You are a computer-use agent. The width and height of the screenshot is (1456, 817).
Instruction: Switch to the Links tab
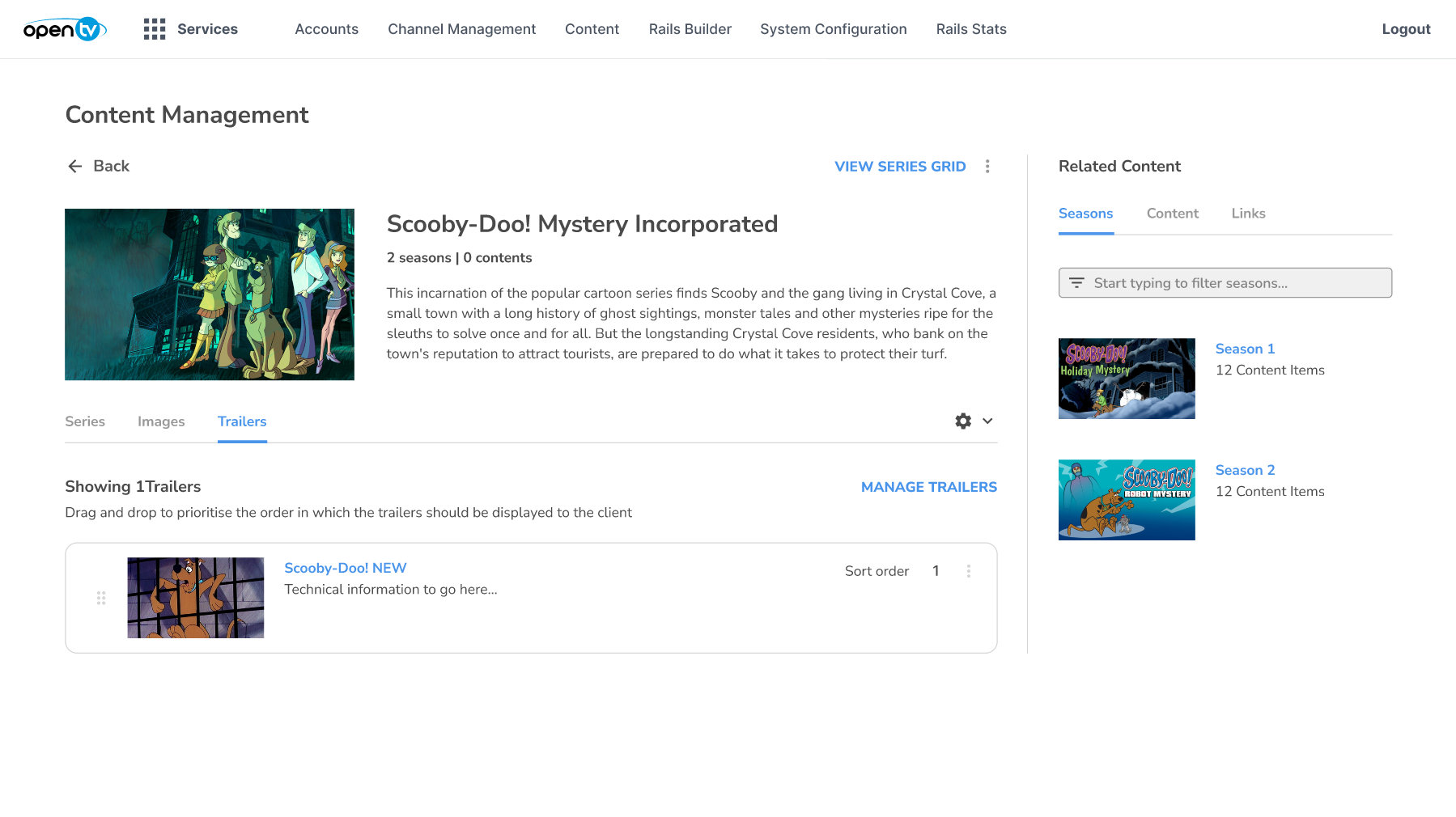pyautogui.click(x=1248, y=214)
